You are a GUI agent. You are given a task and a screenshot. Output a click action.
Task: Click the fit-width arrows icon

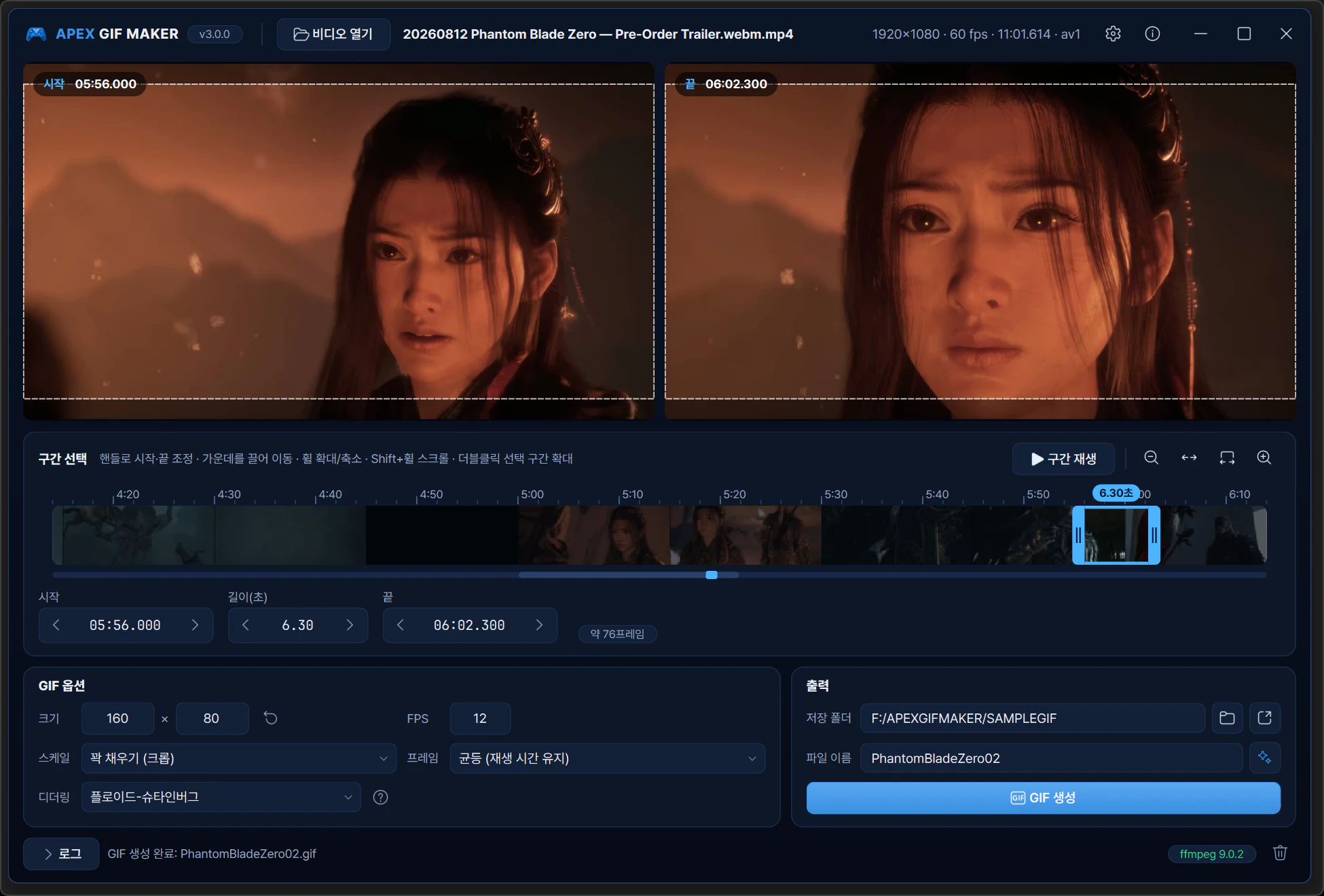click(x=1189, y=458)
